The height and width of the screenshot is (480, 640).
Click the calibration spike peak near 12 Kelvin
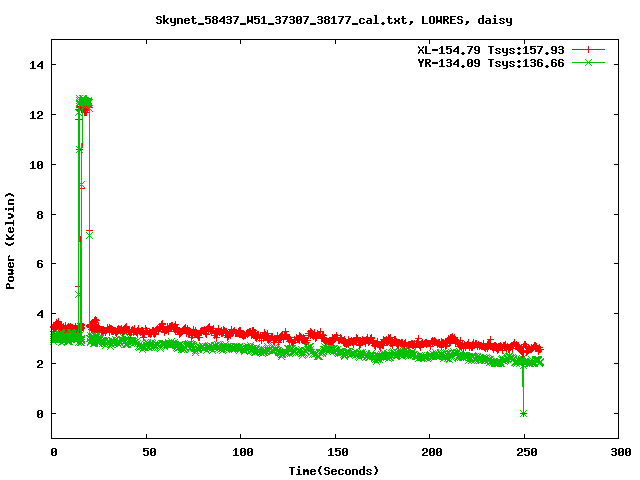pos(84,103)
